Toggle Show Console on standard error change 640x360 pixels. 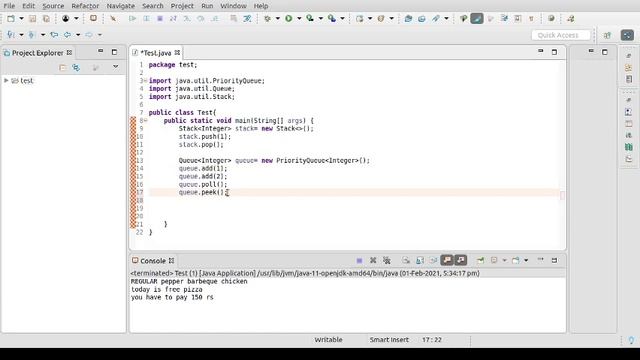tap(461, 260)
